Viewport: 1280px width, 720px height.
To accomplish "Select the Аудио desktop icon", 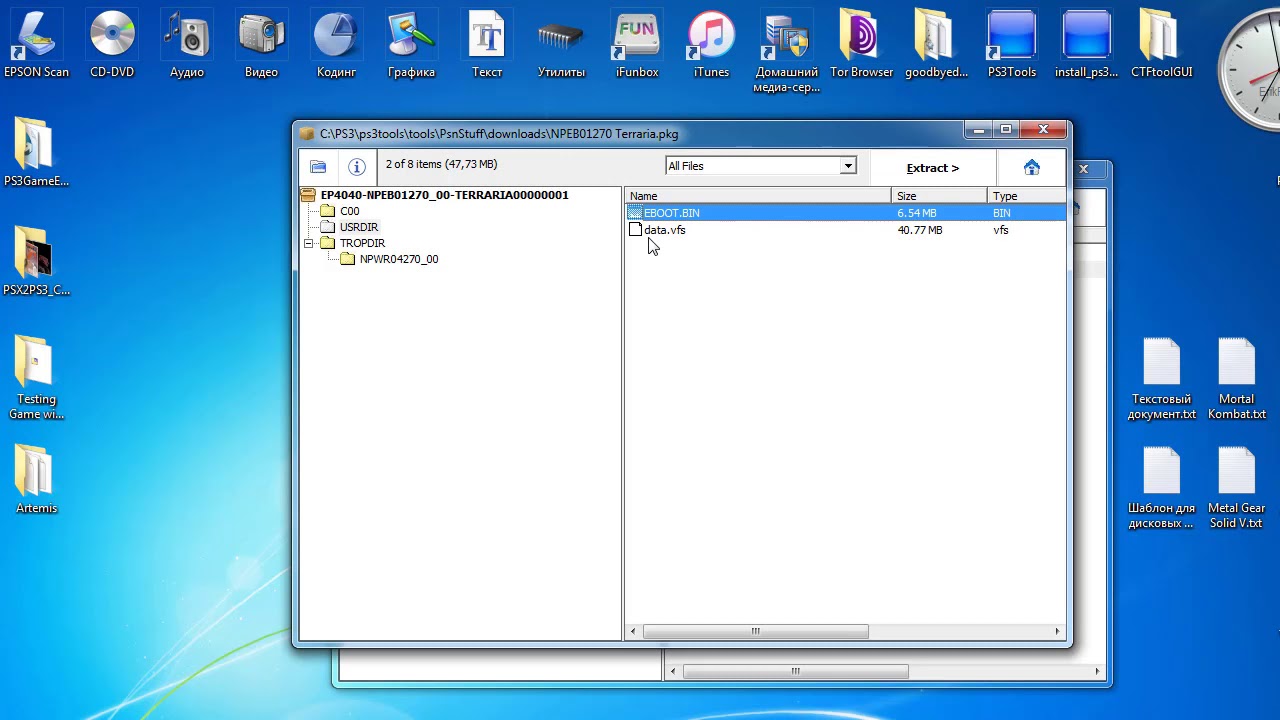I will pos(187,44).
